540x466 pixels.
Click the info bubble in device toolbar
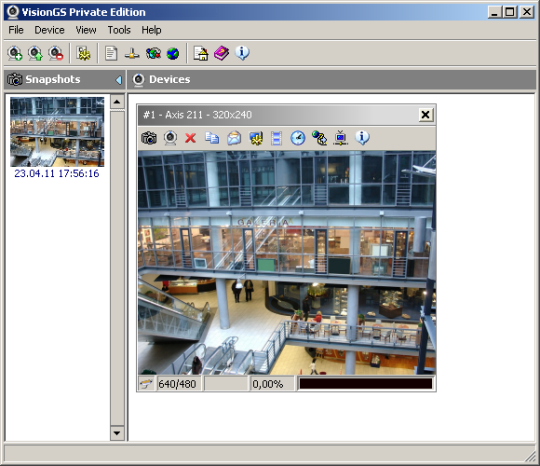(x=362, y=137)
